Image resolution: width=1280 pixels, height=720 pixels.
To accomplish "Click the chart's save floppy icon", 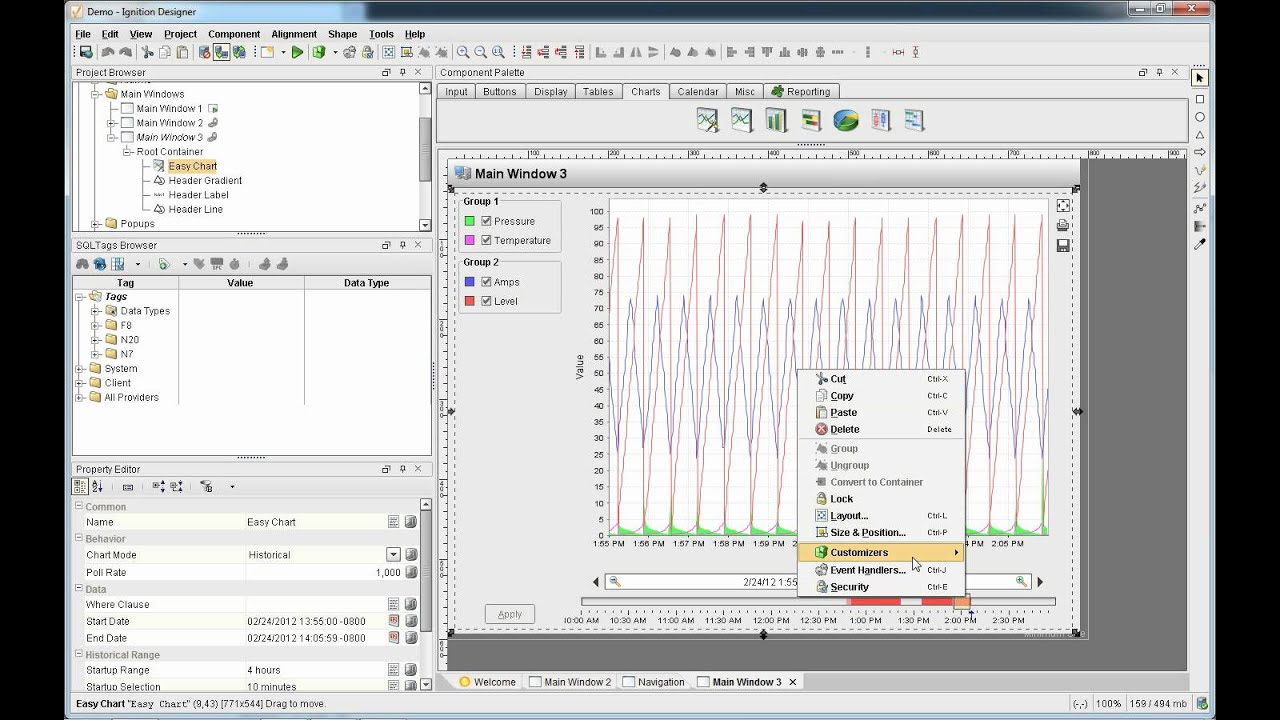I will click(x=1063, y=245).
